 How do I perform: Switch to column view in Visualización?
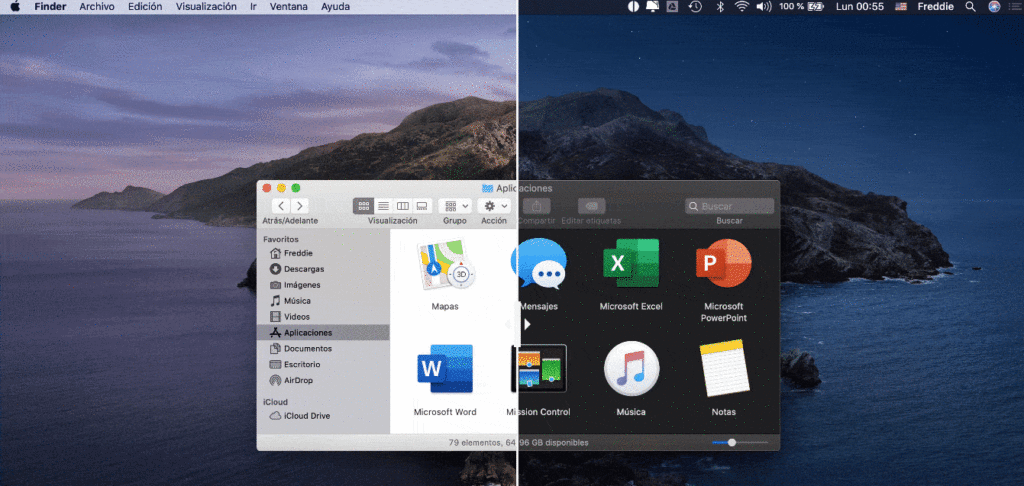pos(403,205)
